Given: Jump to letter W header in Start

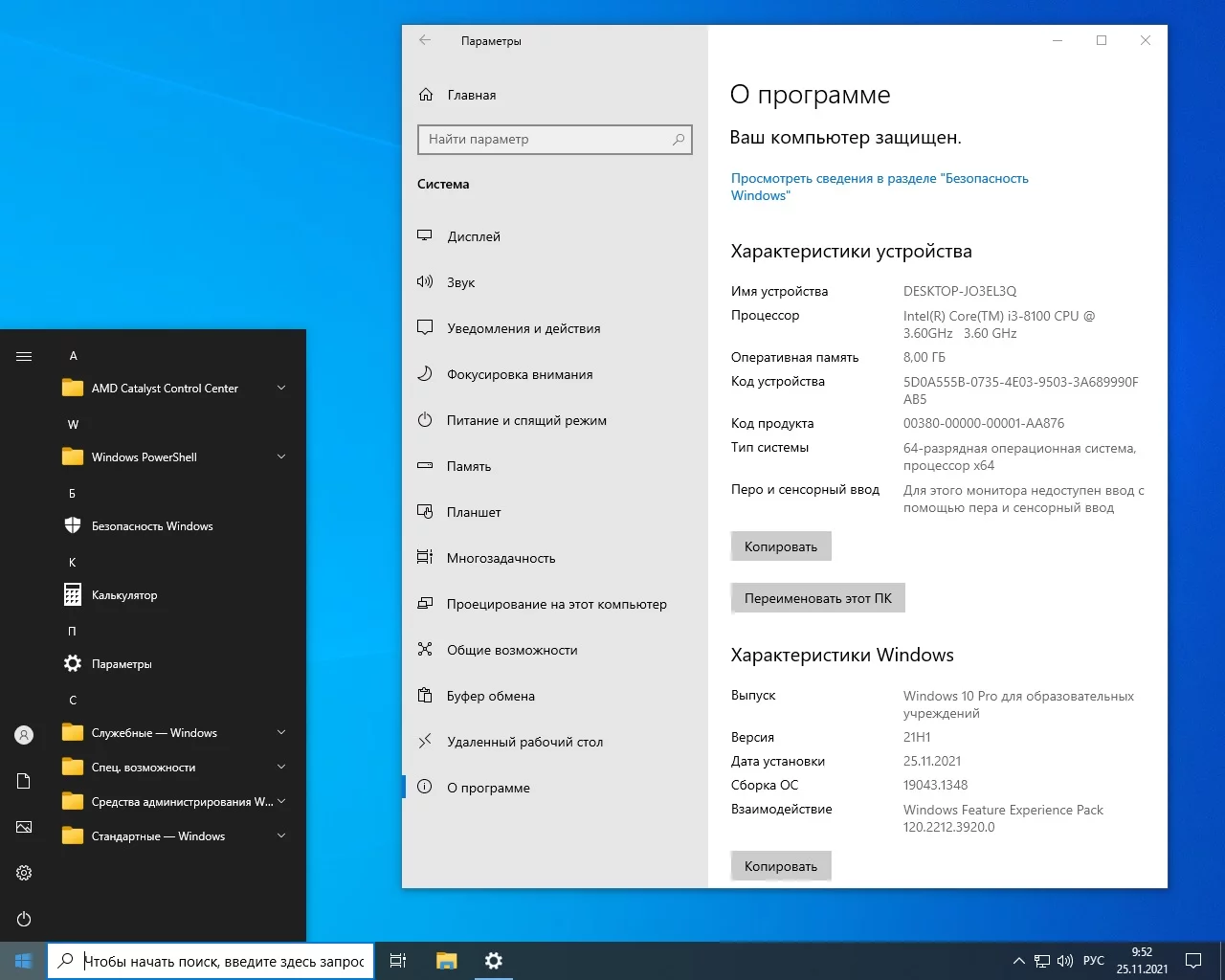Looking at the screenshot, I should click(73, 424).
